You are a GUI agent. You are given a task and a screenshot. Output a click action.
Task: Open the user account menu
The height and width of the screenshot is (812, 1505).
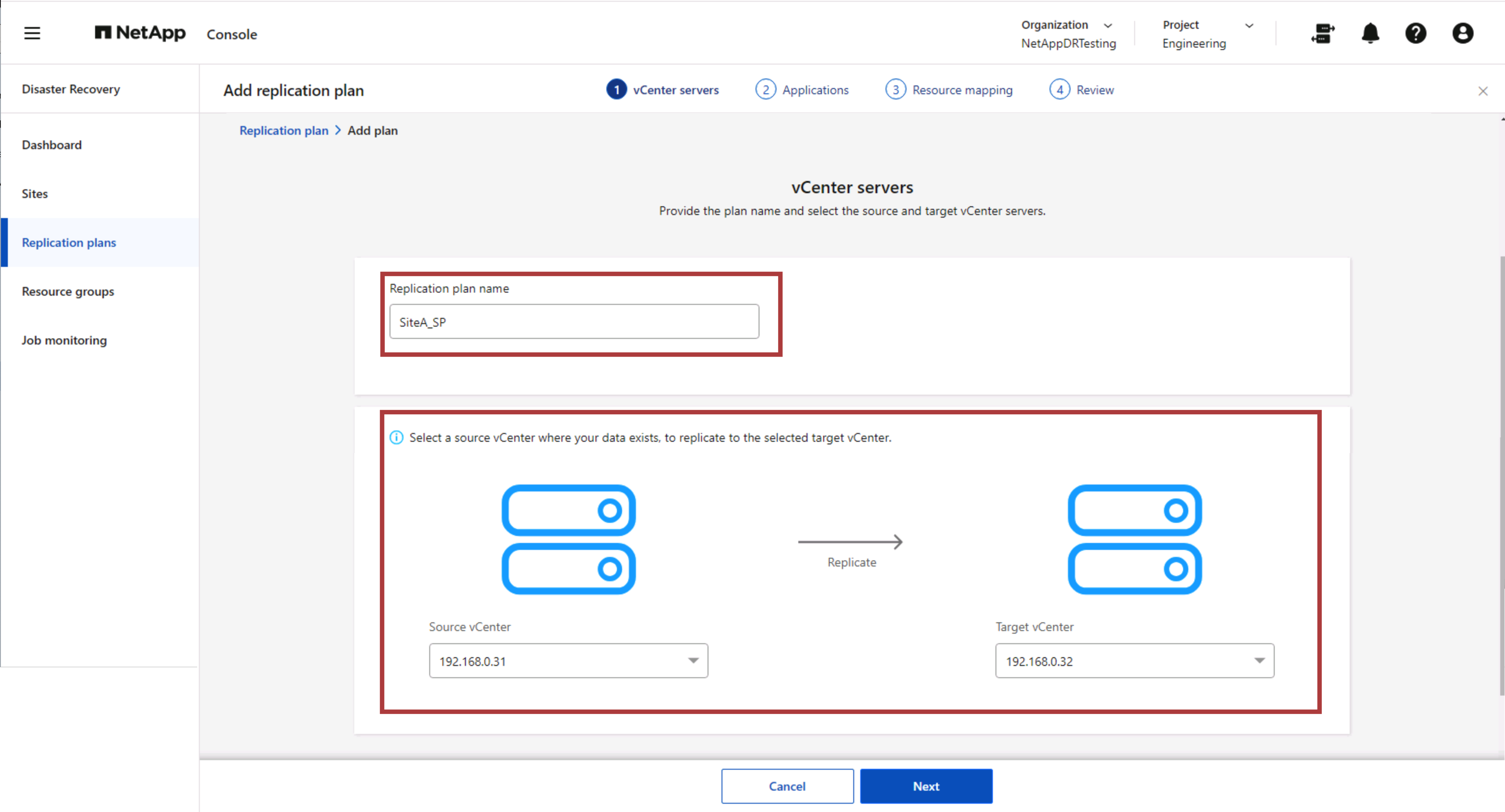coord(1462,34)
